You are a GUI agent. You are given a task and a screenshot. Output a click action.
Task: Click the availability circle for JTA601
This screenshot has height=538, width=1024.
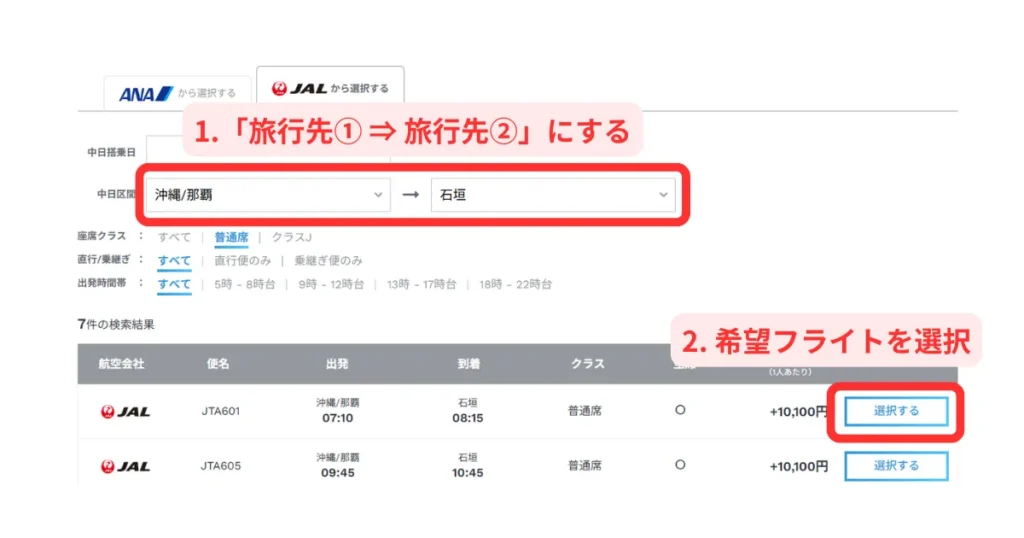(x=680, y=410)
